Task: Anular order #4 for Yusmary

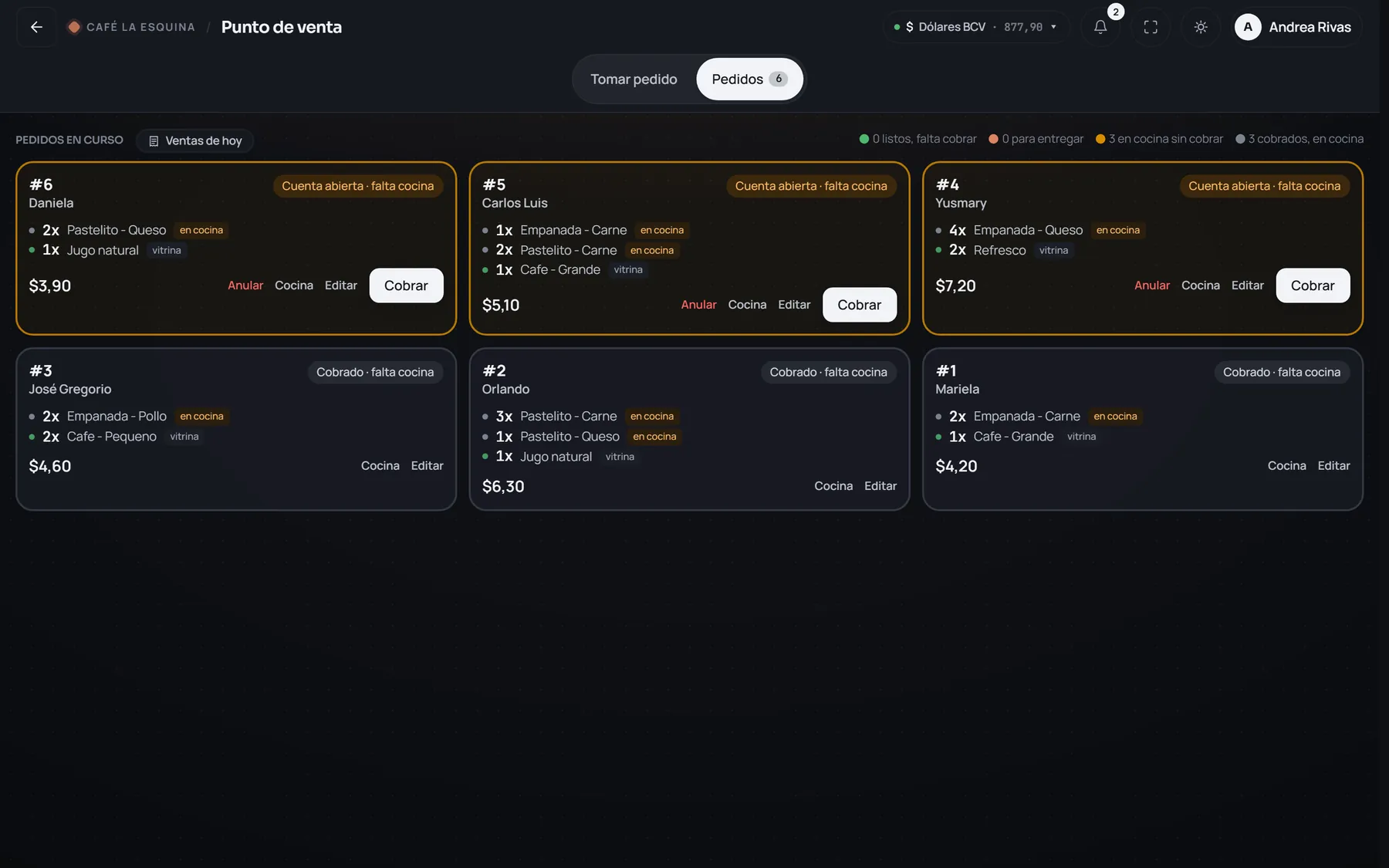Action: pos(1152,285)
